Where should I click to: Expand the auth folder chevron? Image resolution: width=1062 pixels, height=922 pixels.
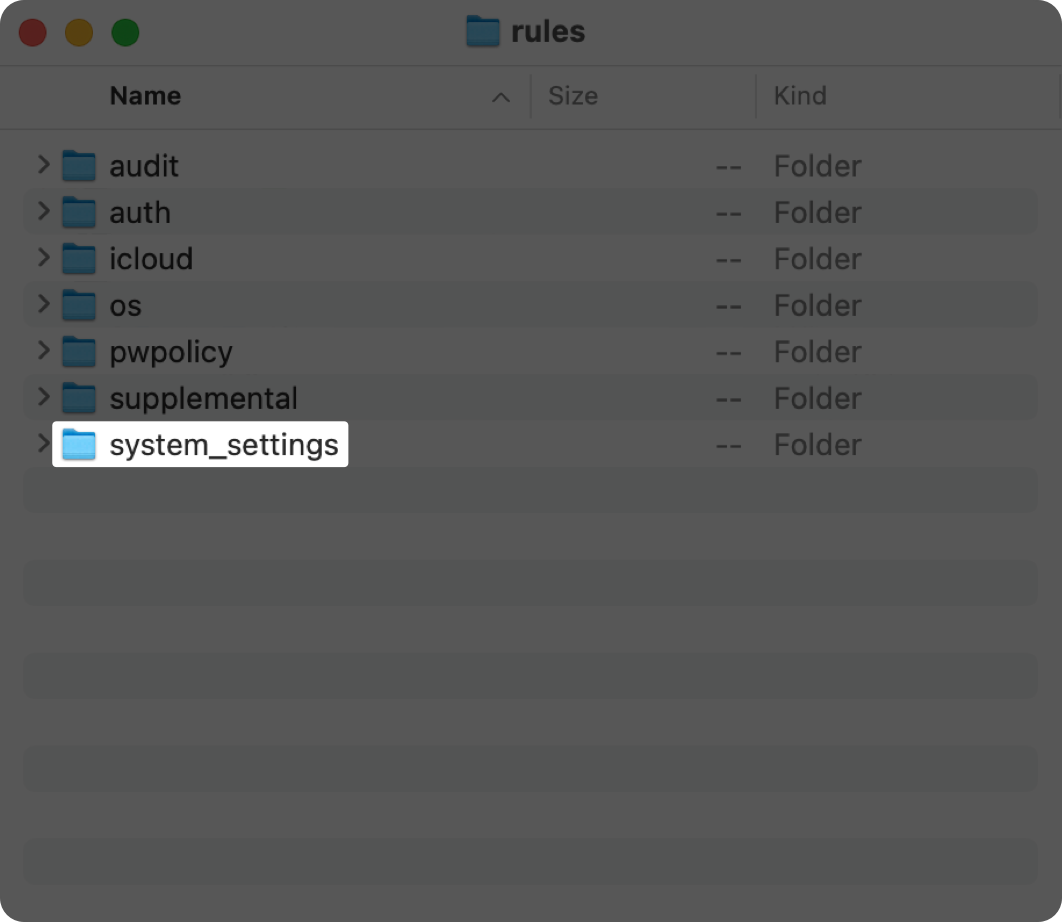[x=43, y=211]
